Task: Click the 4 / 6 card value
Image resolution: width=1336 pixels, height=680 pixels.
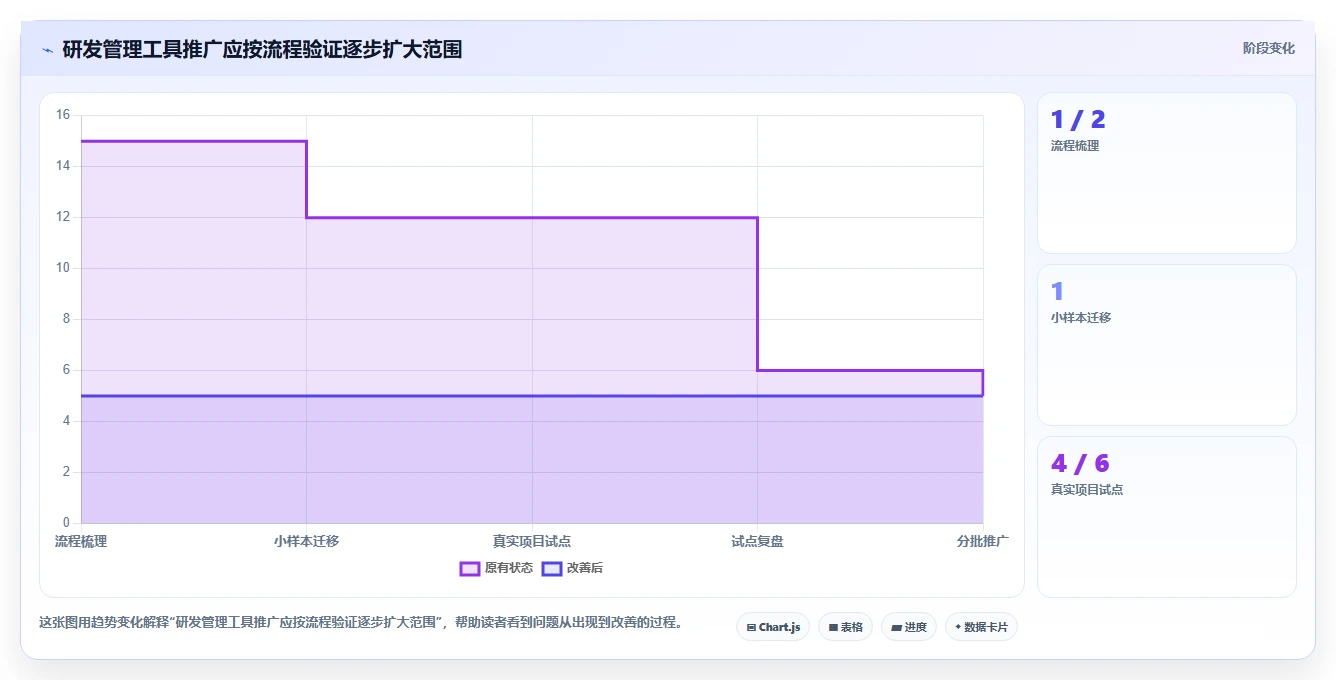Action: click(x=1080, y=464)
